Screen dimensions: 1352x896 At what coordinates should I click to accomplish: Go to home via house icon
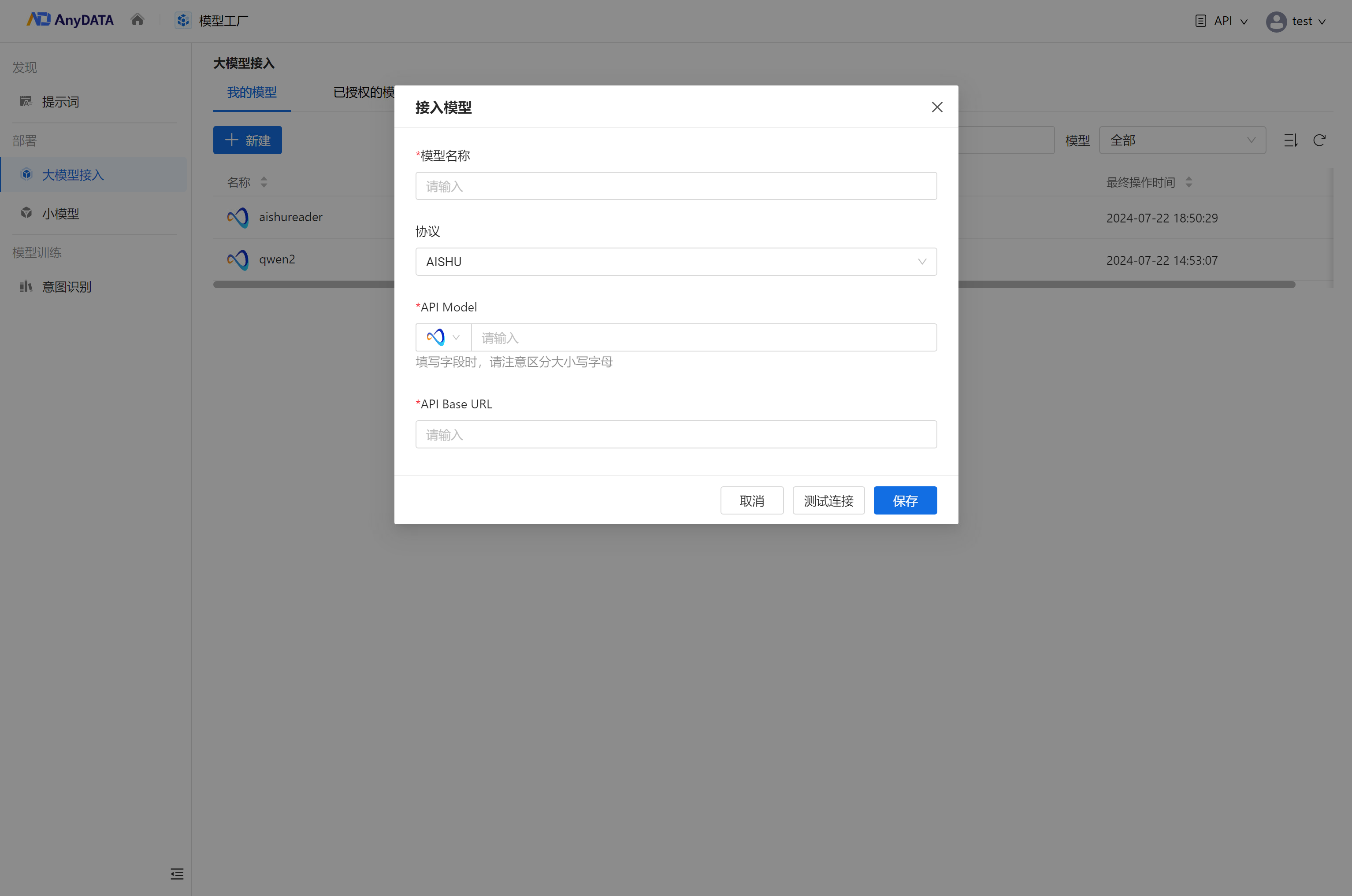tap(137, 20)
